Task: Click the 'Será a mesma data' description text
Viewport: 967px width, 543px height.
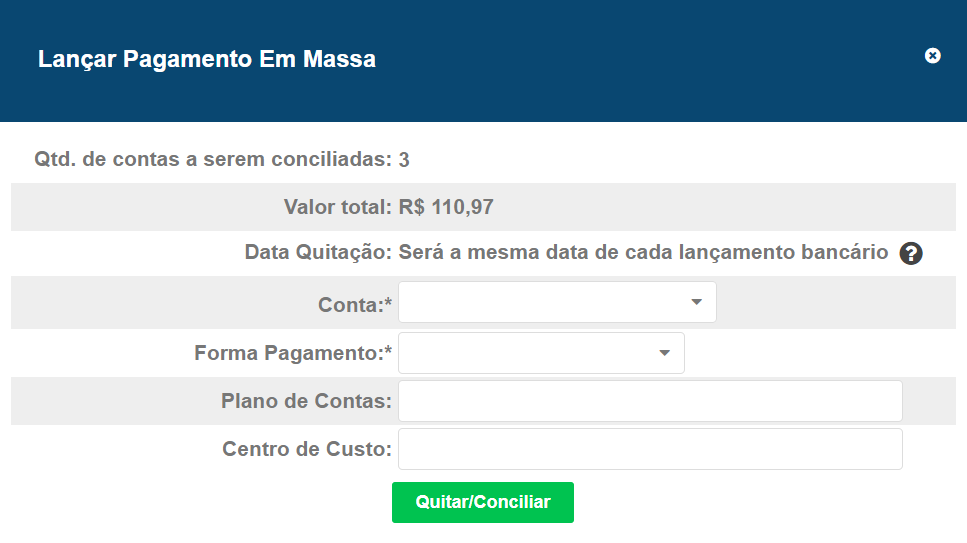Action: [643, 252]
